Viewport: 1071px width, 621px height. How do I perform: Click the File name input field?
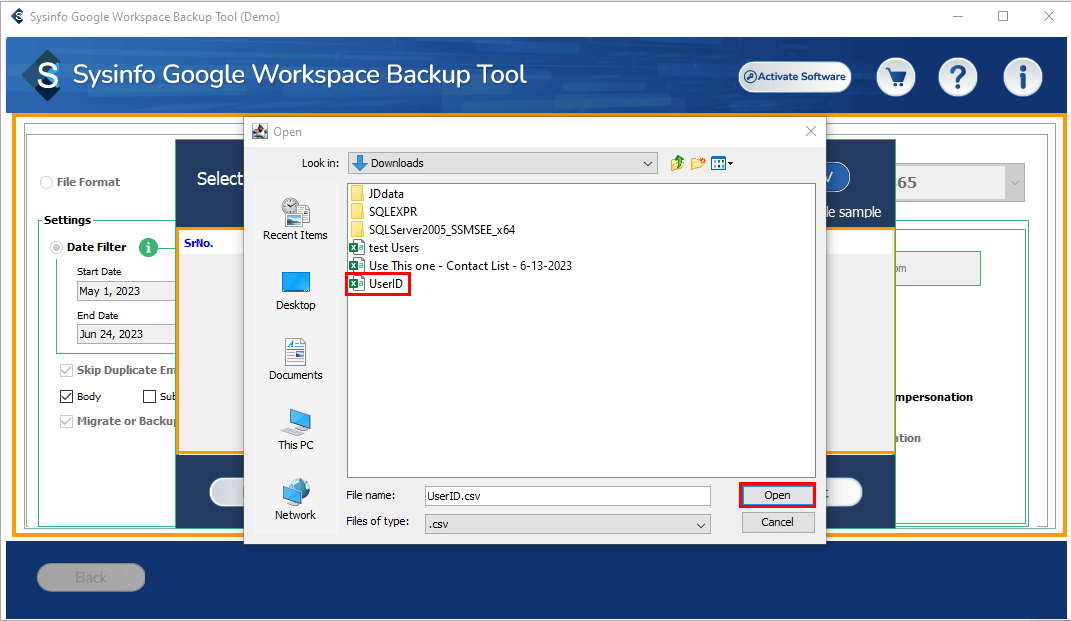click(x=568, y=496)
